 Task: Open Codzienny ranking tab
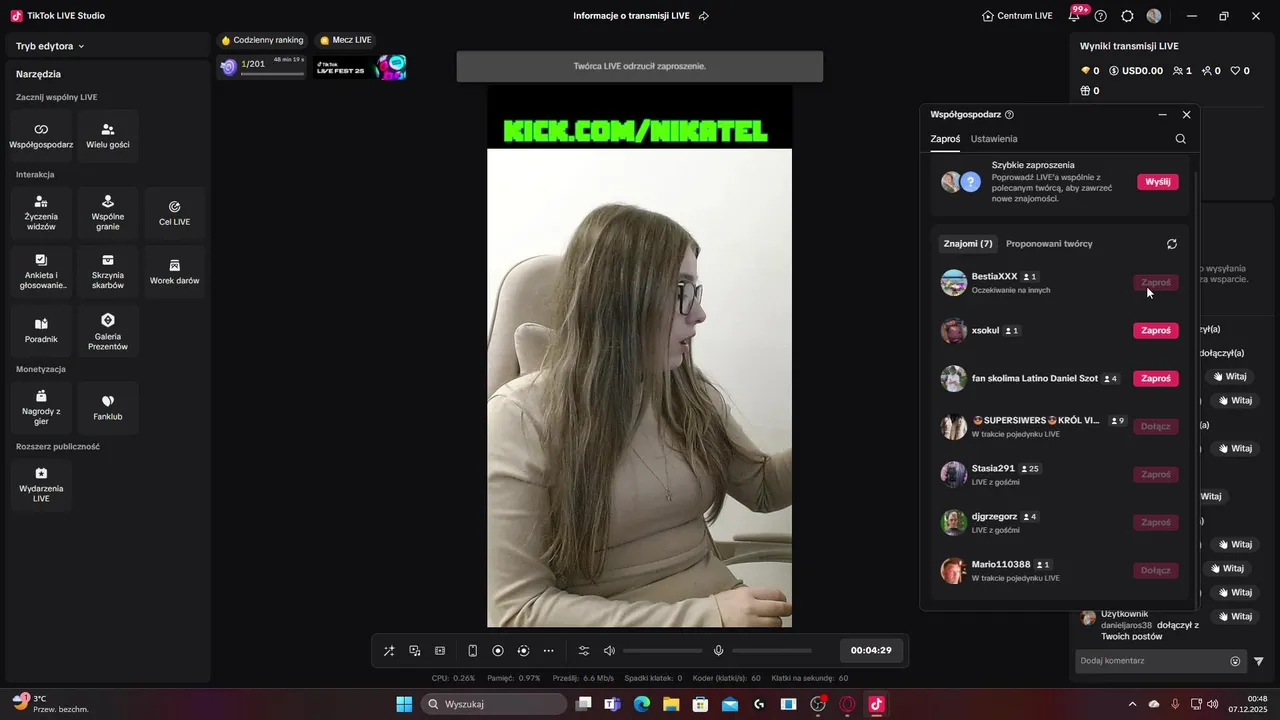click(262, 40)
